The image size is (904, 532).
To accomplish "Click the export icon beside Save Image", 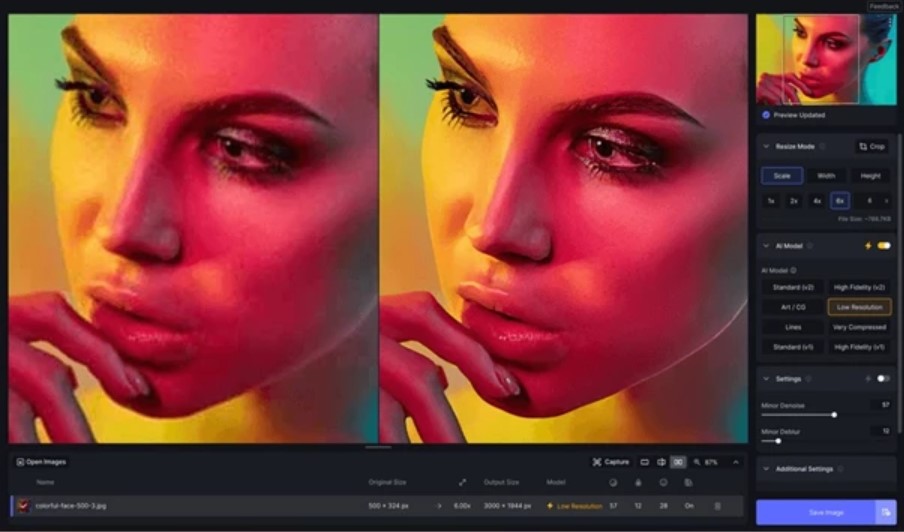I will (x=886, y=512).
